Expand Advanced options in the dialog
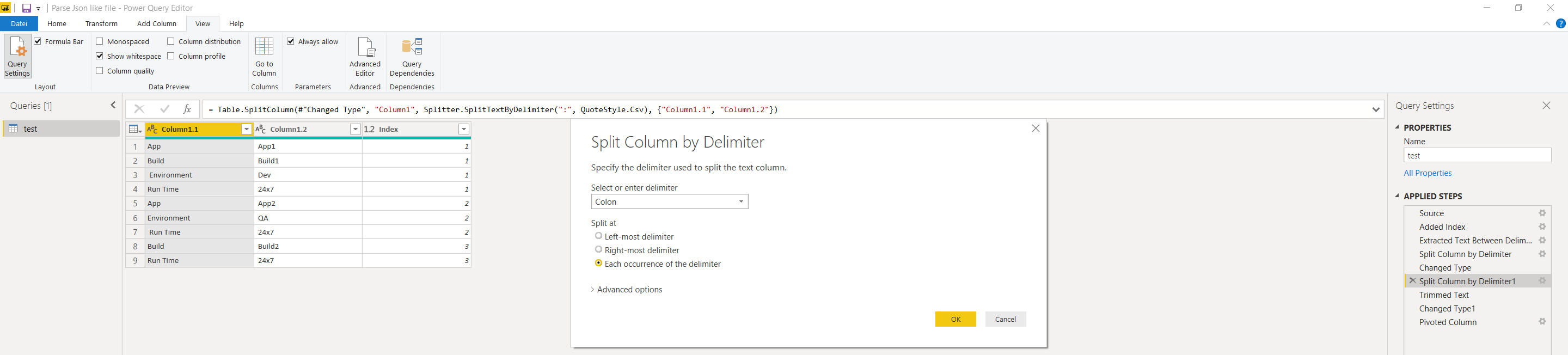 click(x=626, y=289)
